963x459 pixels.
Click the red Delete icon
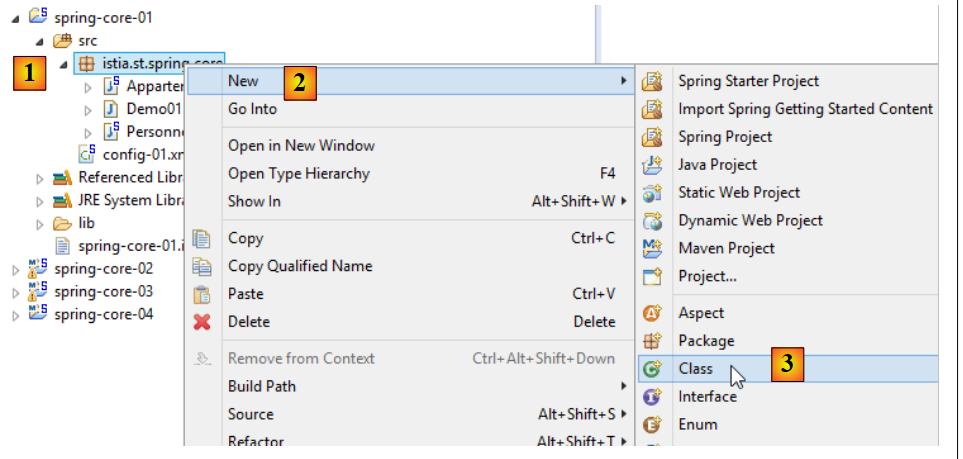point(202,322)
